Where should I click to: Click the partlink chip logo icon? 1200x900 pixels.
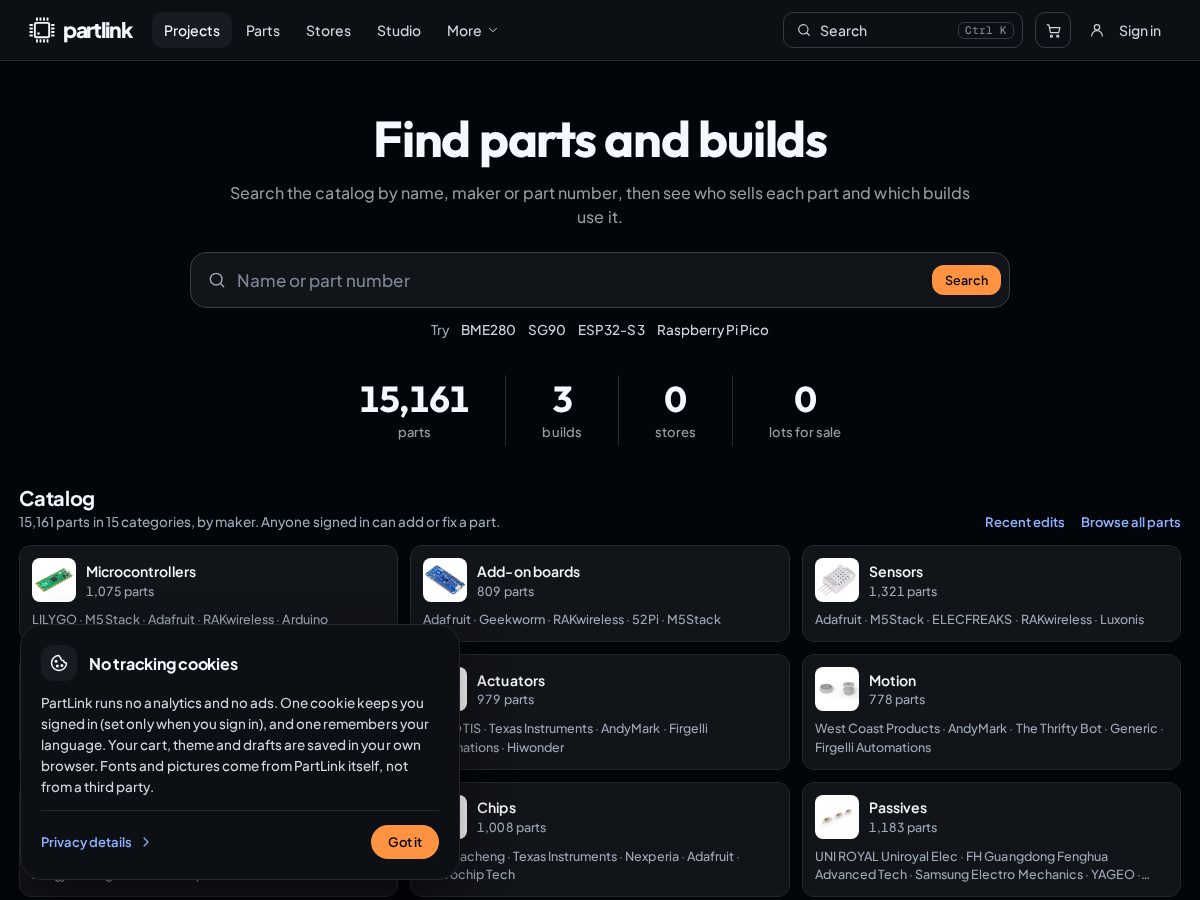(42, 30)
